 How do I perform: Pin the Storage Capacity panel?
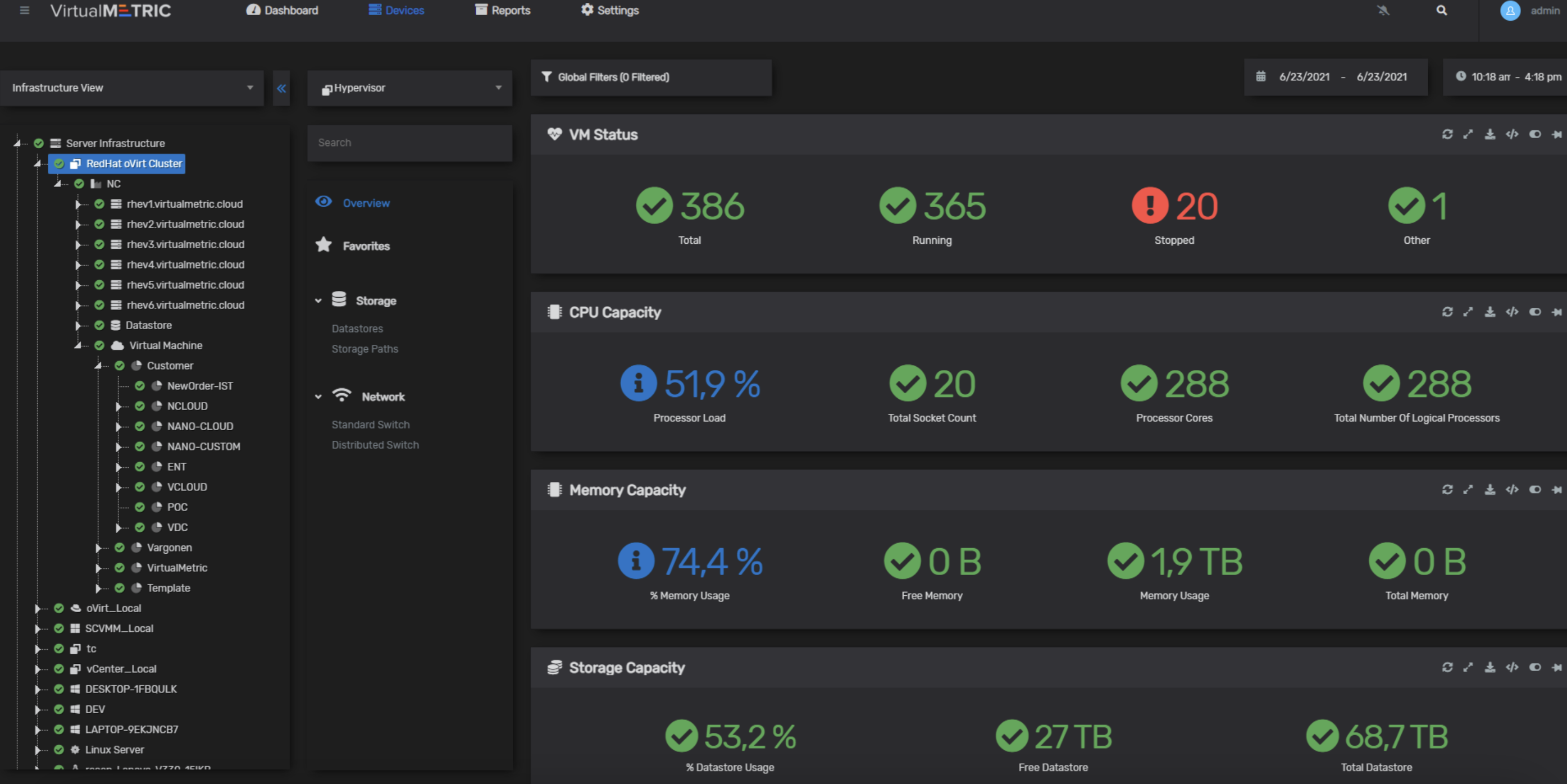[1556, 667]
